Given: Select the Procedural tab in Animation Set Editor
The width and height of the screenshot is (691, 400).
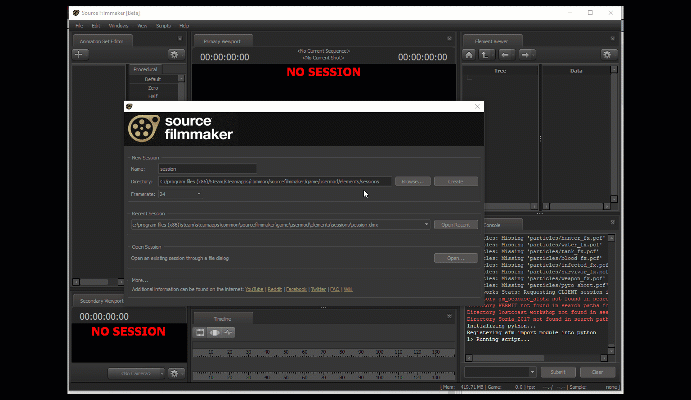Looking at the screenshot, I should pyautogui.click(x=145, y=69).
